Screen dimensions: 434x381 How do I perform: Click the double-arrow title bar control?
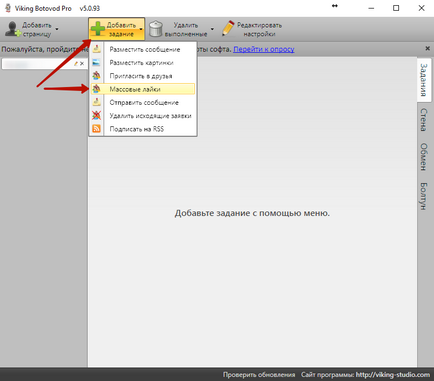[335, 6]
